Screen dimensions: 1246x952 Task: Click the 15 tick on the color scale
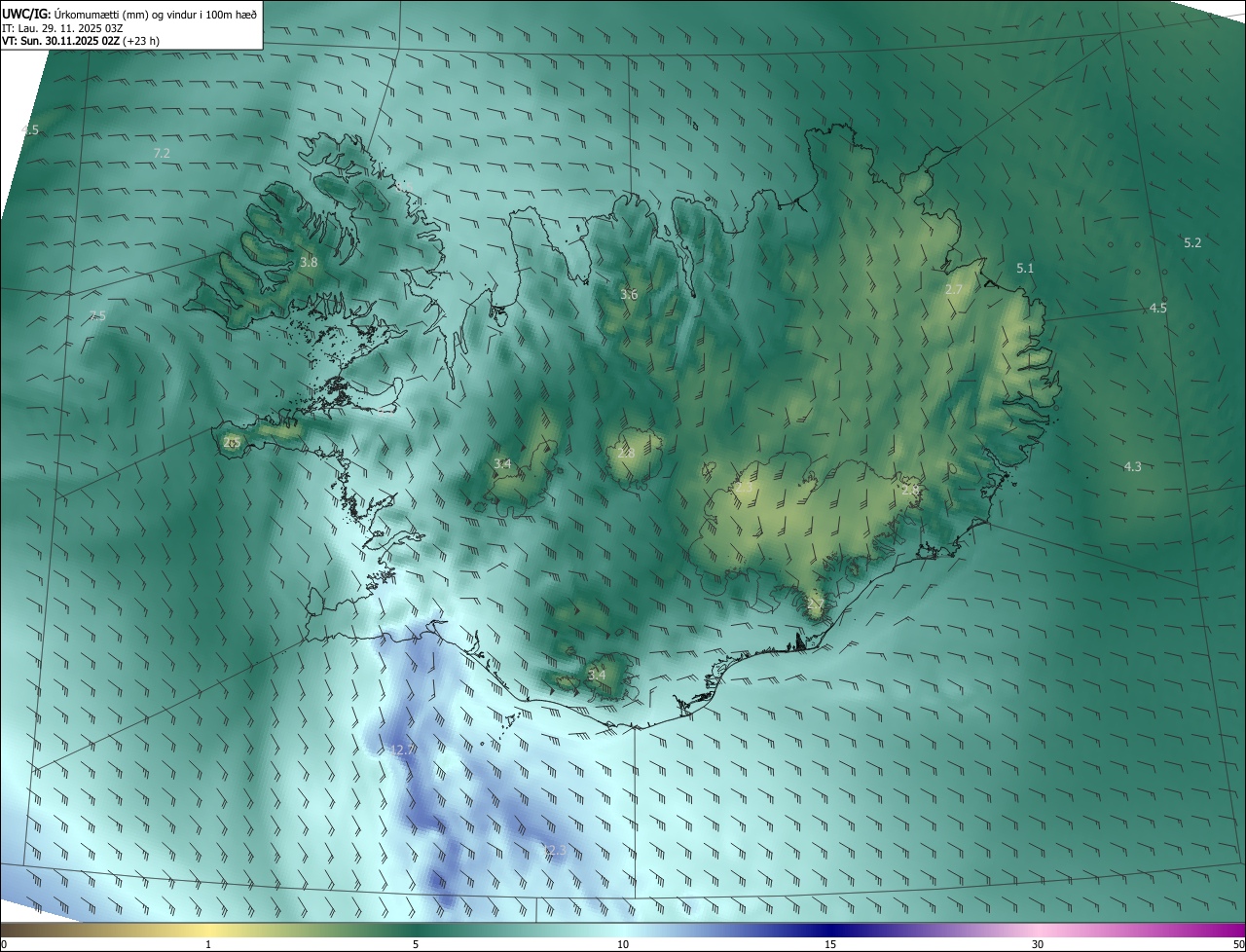point(830,944)
